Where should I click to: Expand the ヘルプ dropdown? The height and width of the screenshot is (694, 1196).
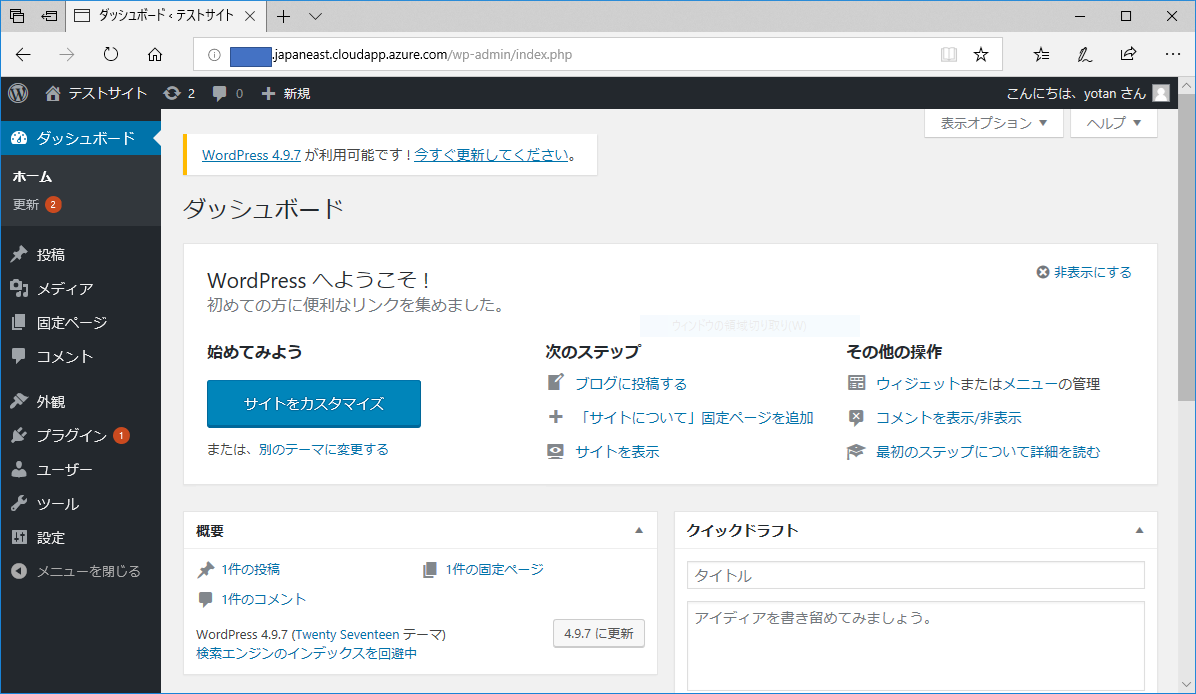[x=1114, y=123]
